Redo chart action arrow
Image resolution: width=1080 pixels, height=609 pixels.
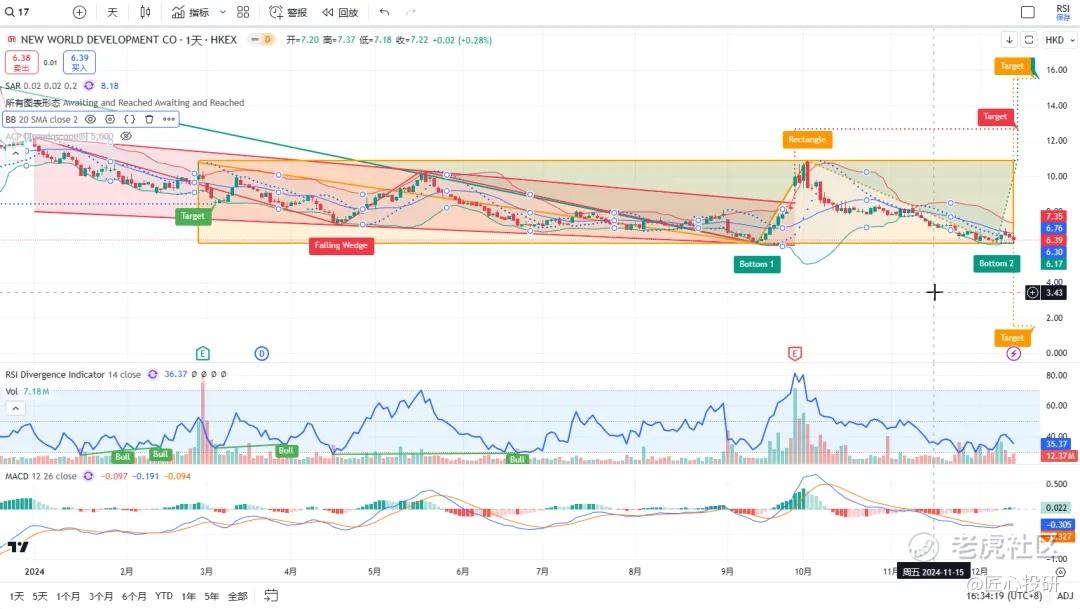[411, 12]
